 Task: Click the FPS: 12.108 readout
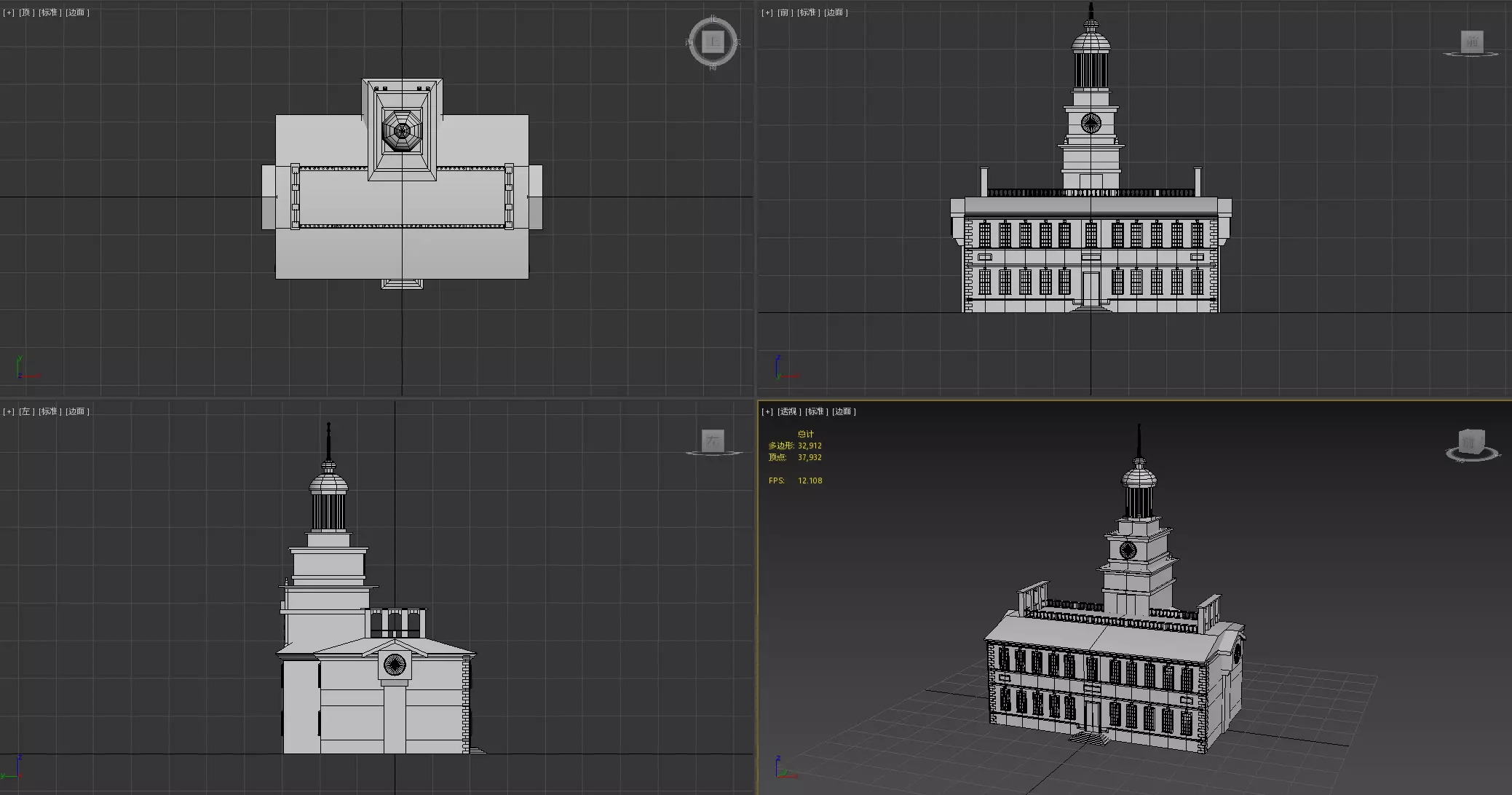795,480
